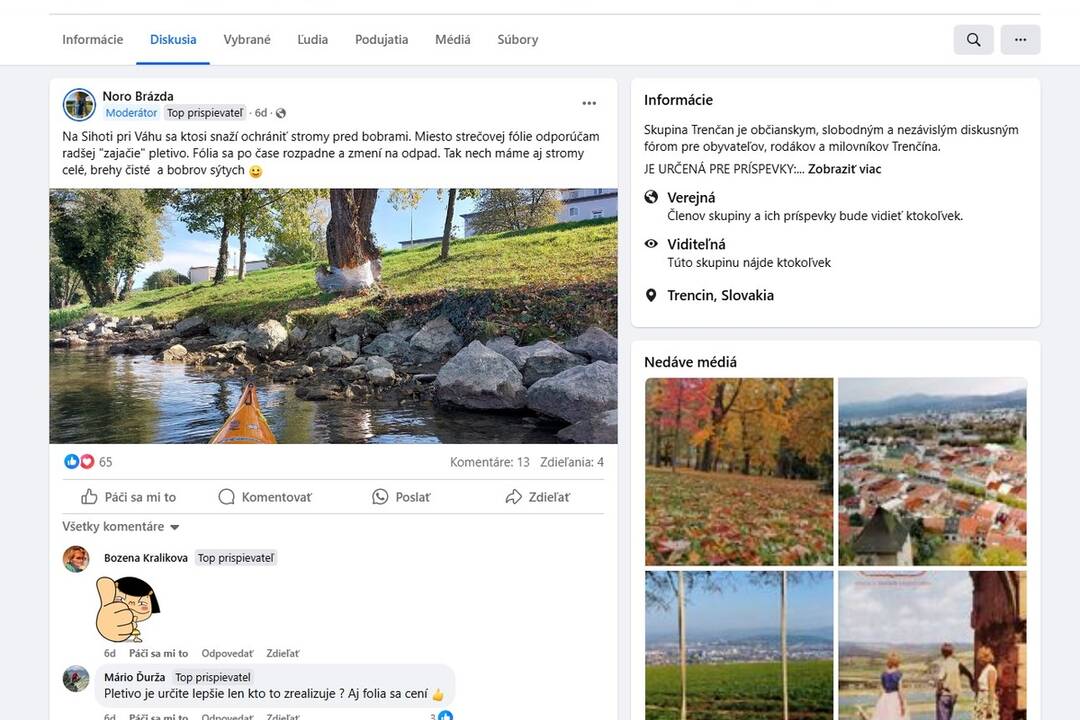Switch to the Médiá tab

tap(452, 39)
